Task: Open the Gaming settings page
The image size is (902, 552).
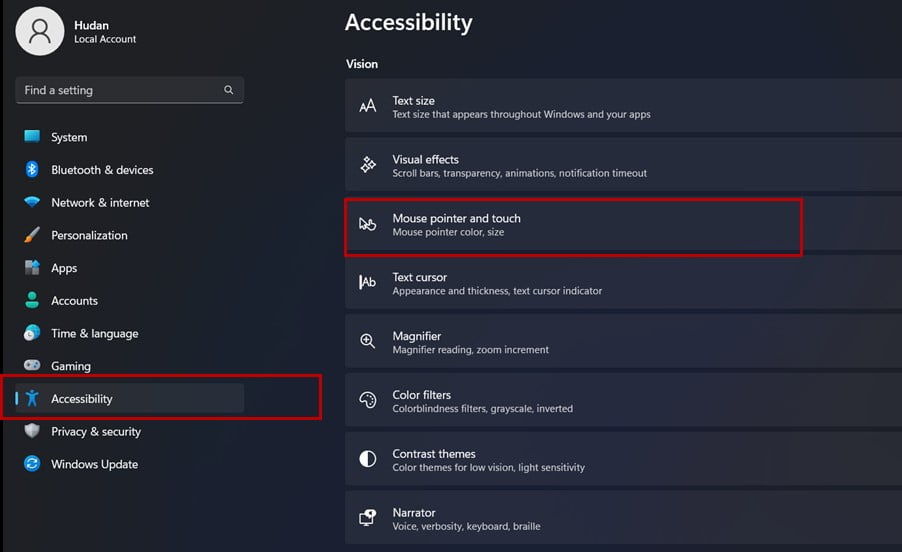Action: 71,366
